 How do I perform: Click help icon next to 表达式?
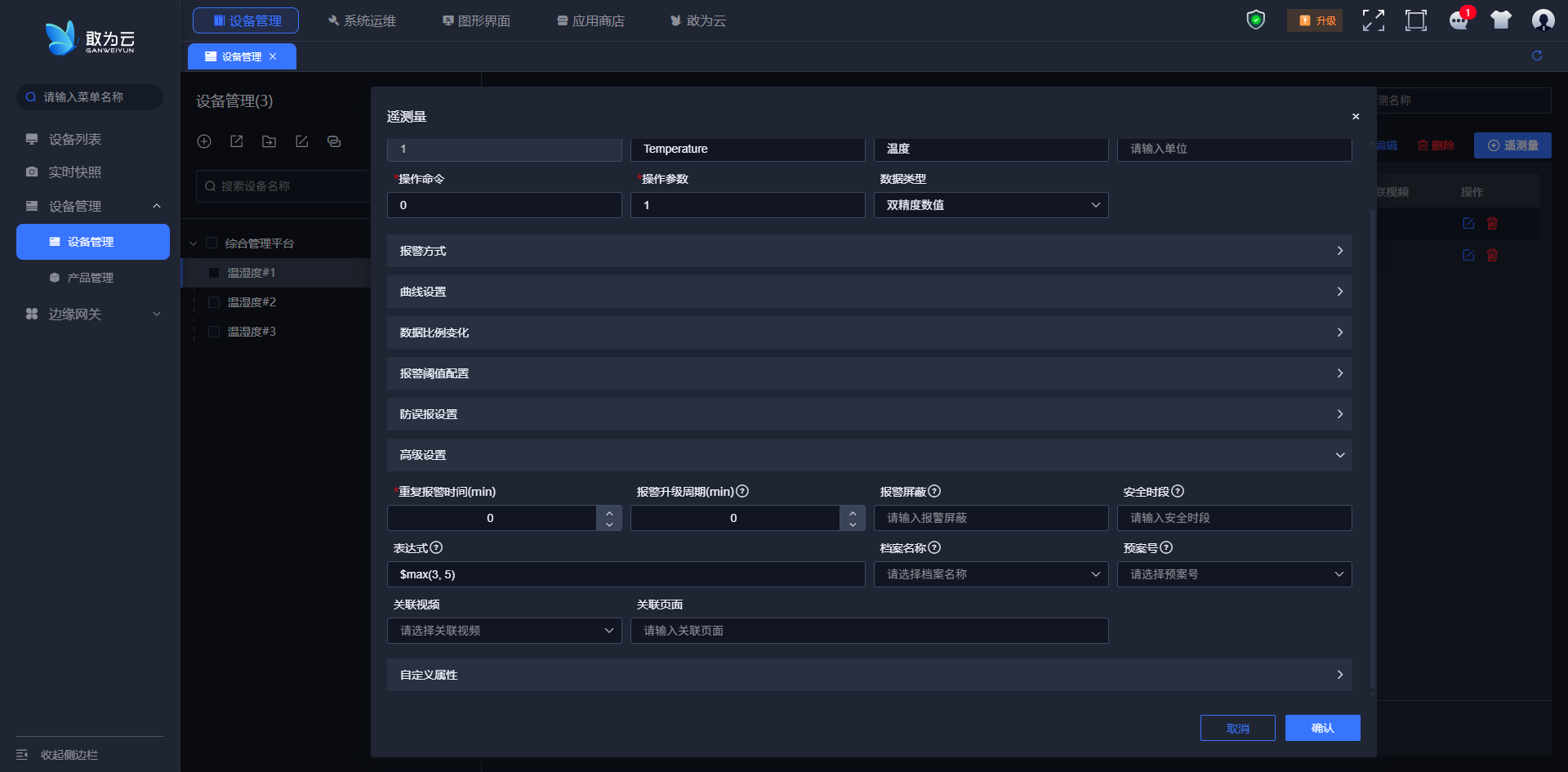click(x=436, y=547)
